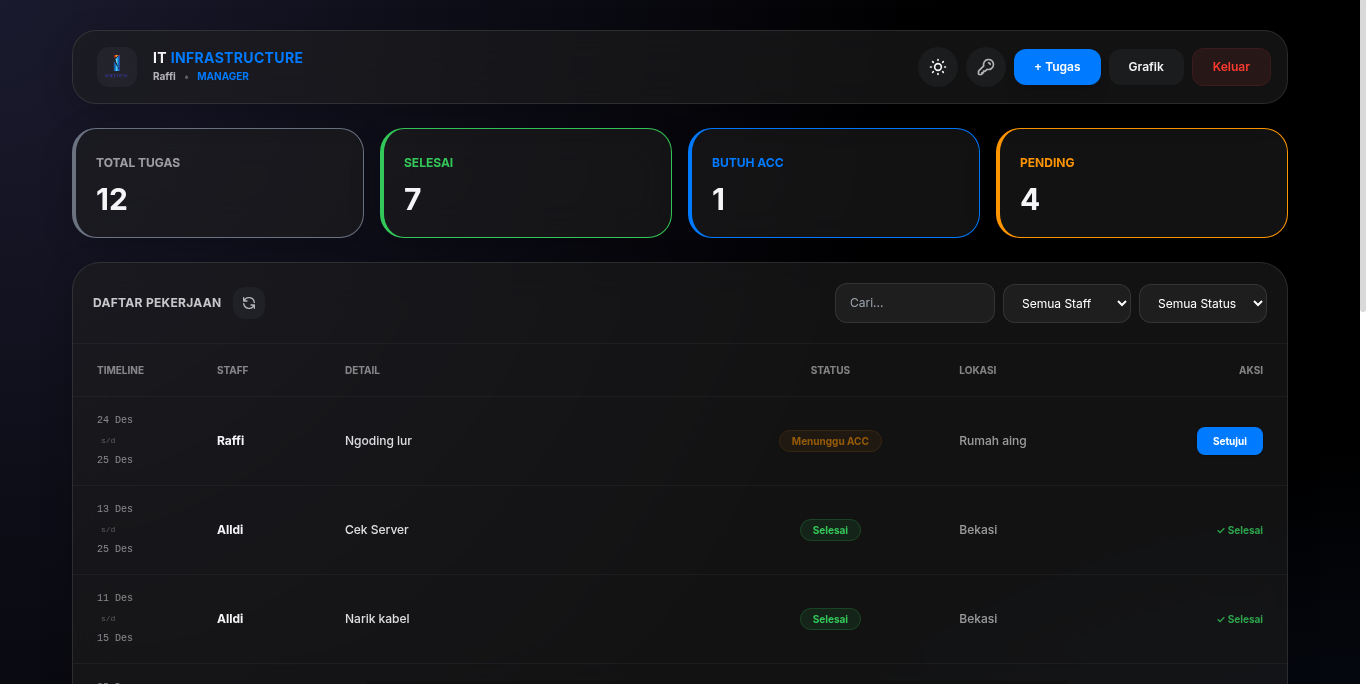Image resolution: width=1366 pixels, height=684 pixels.
Task: Click the IT Infrastructure company logo
Action: click(x=116, y=66)
